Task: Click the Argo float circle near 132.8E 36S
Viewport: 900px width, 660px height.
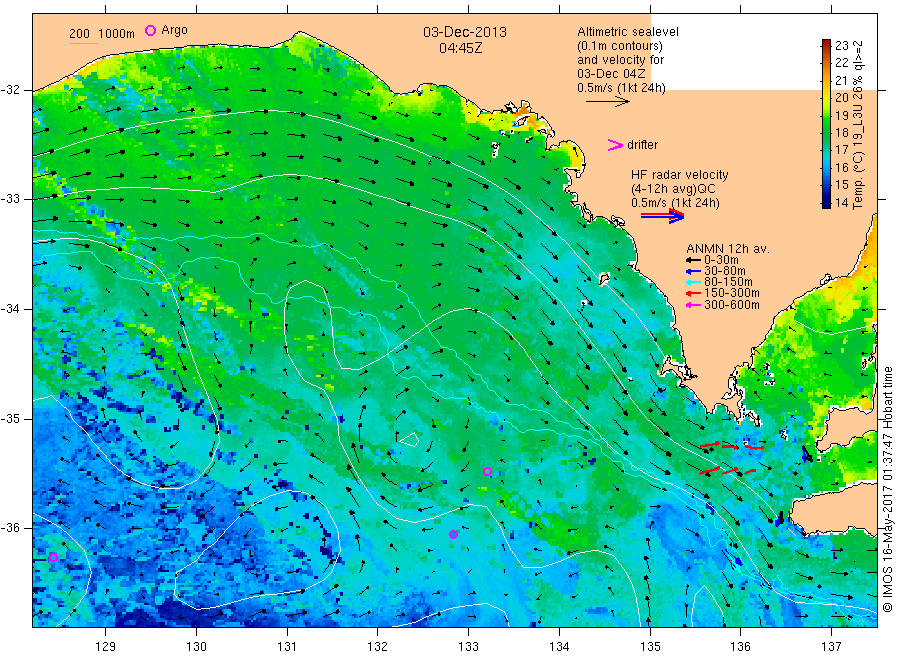Action: [453, 534]
